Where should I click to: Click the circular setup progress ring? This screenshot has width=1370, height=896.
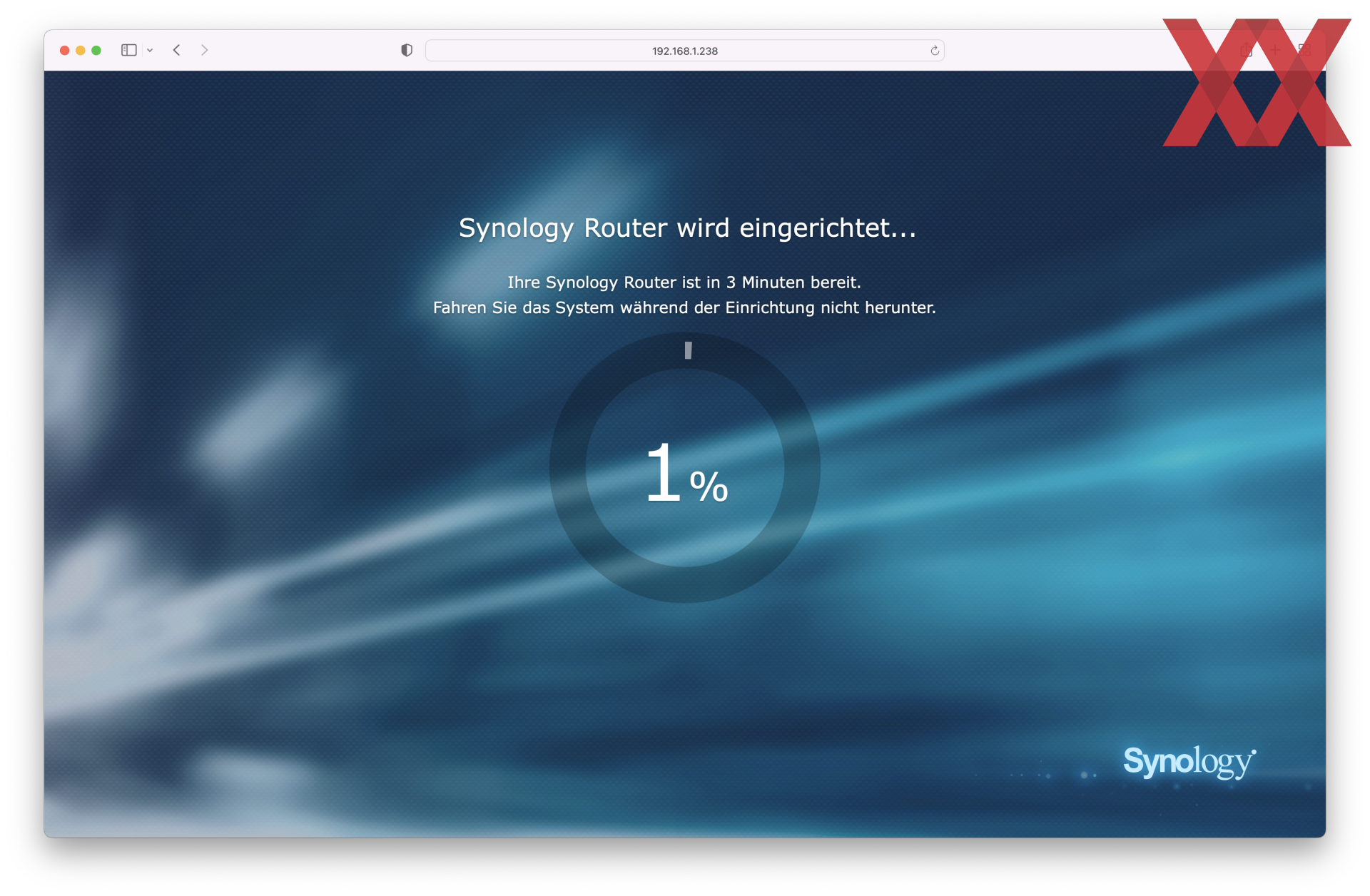click(x=684, y=468)
